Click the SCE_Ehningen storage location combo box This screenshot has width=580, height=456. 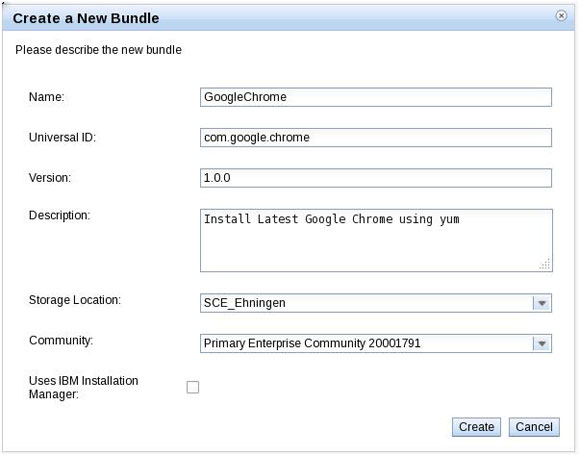pyautogui.click(x=376, y=303)
